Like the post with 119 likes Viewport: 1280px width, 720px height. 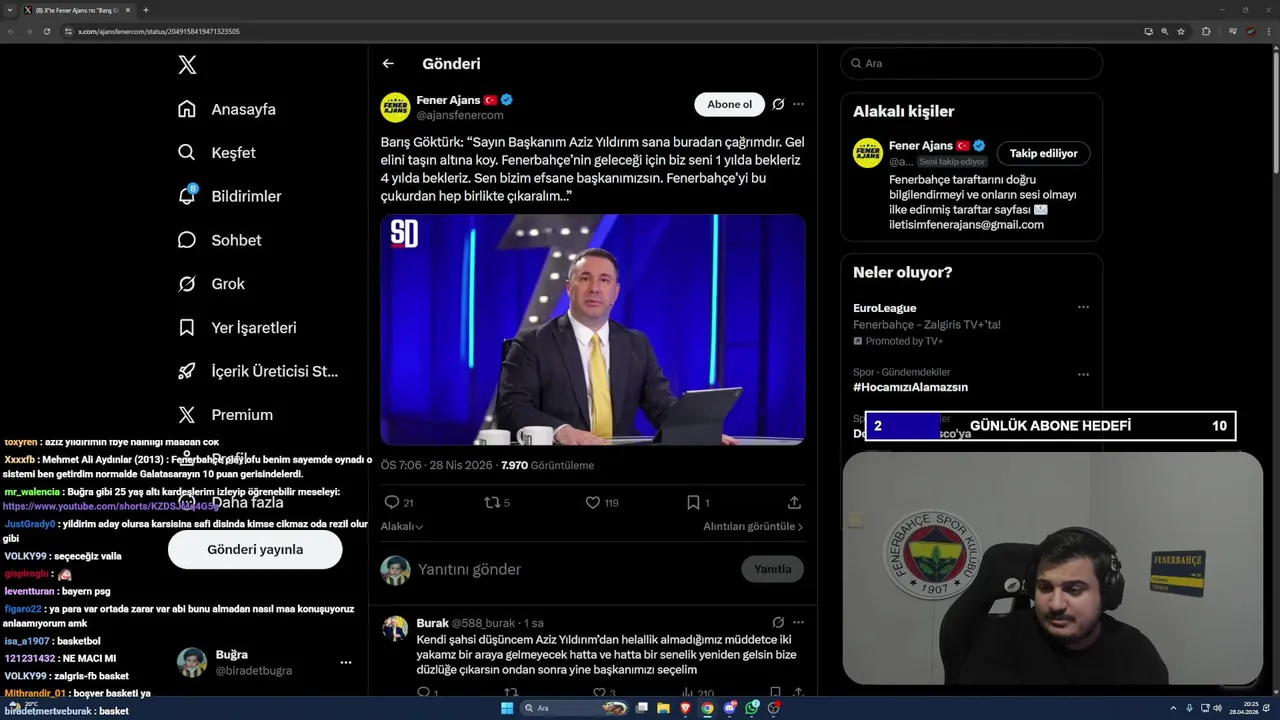[593, 502]
